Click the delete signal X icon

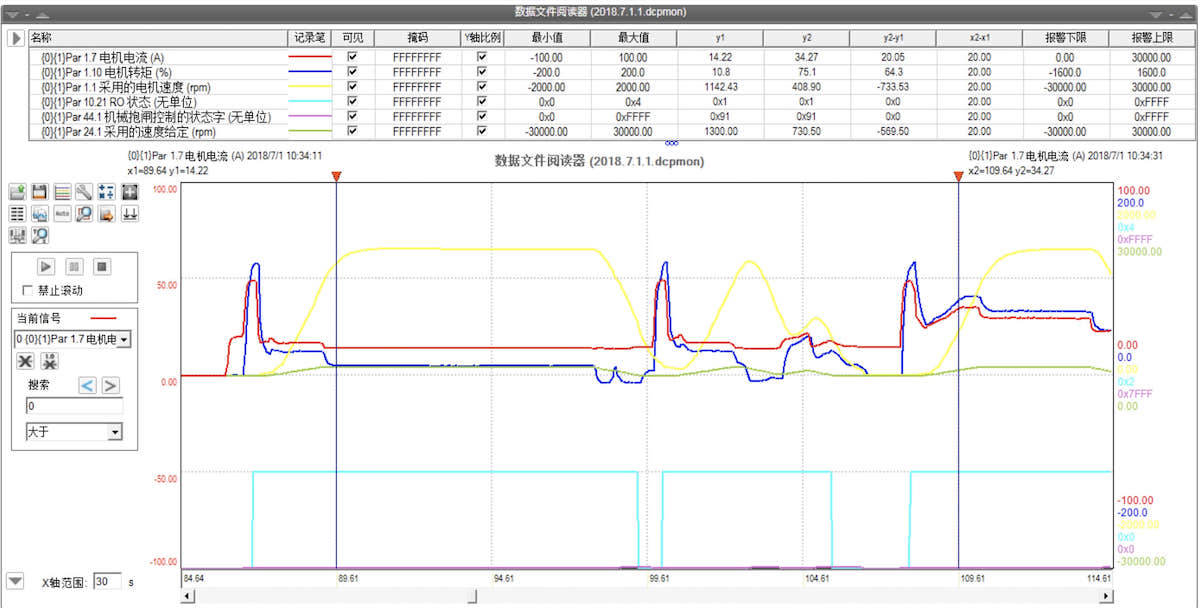(x=27, y=360)
